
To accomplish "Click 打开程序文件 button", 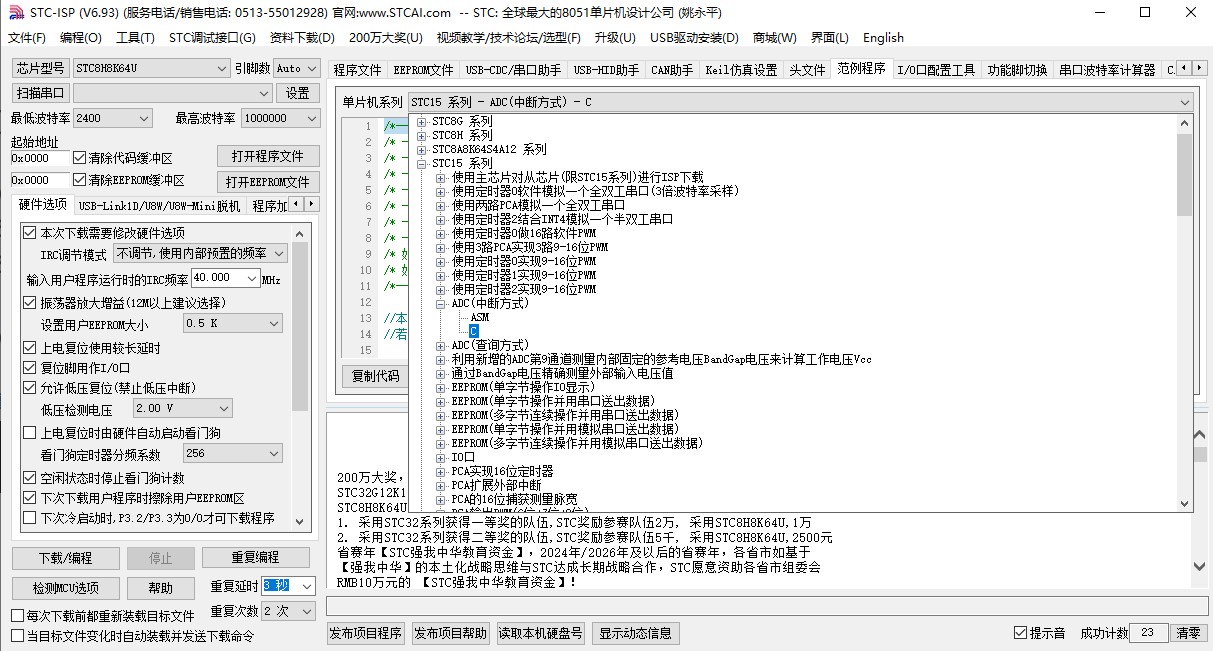I will pyautogui.click(x=268, y=157).
